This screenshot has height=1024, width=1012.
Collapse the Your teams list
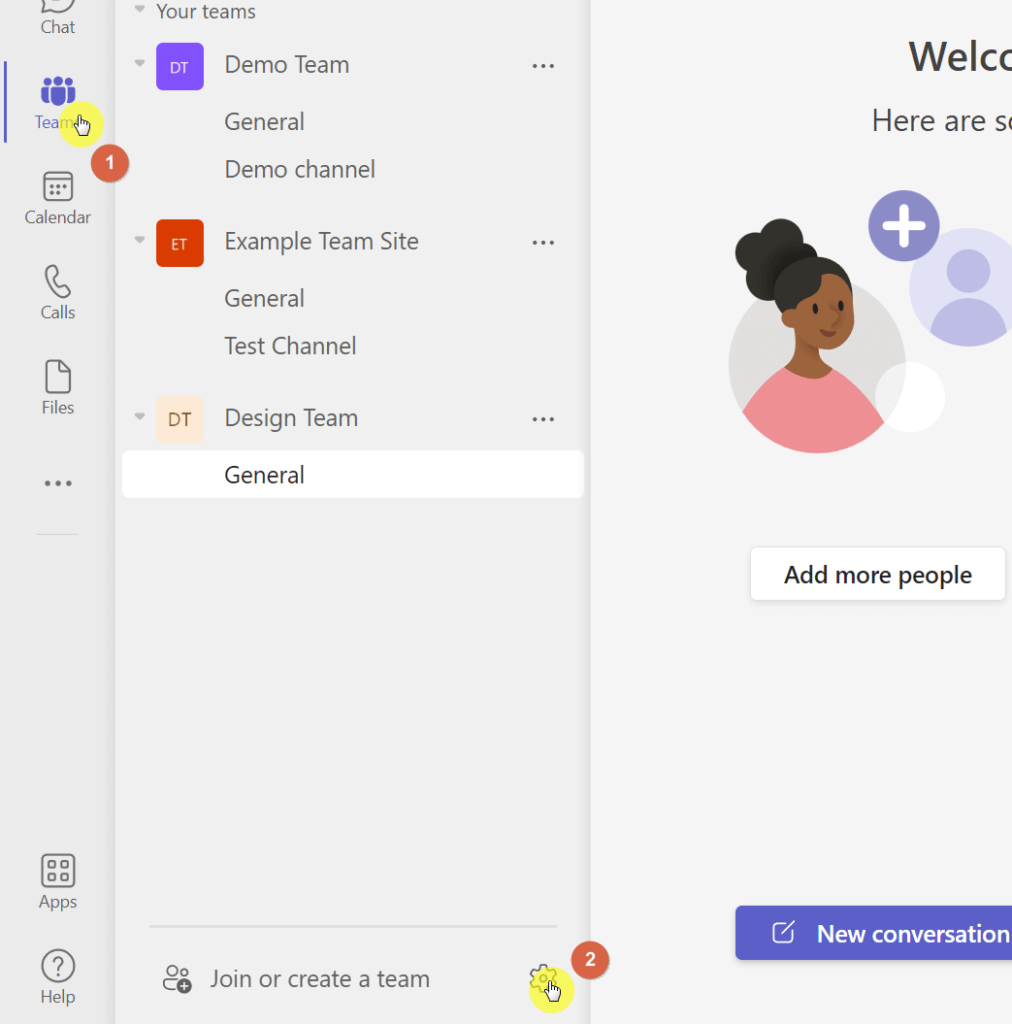(139, 9)
